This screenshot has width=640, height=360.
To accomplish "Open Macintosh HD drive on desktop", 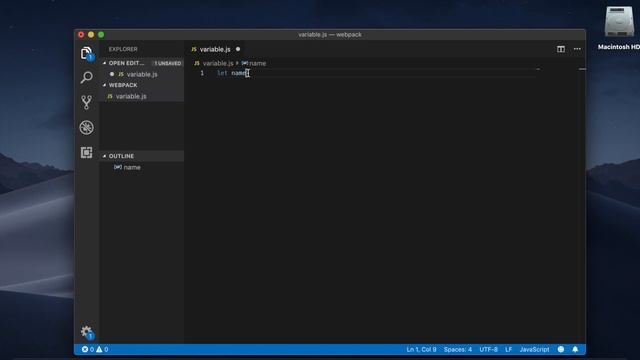I will pos(619,28).
